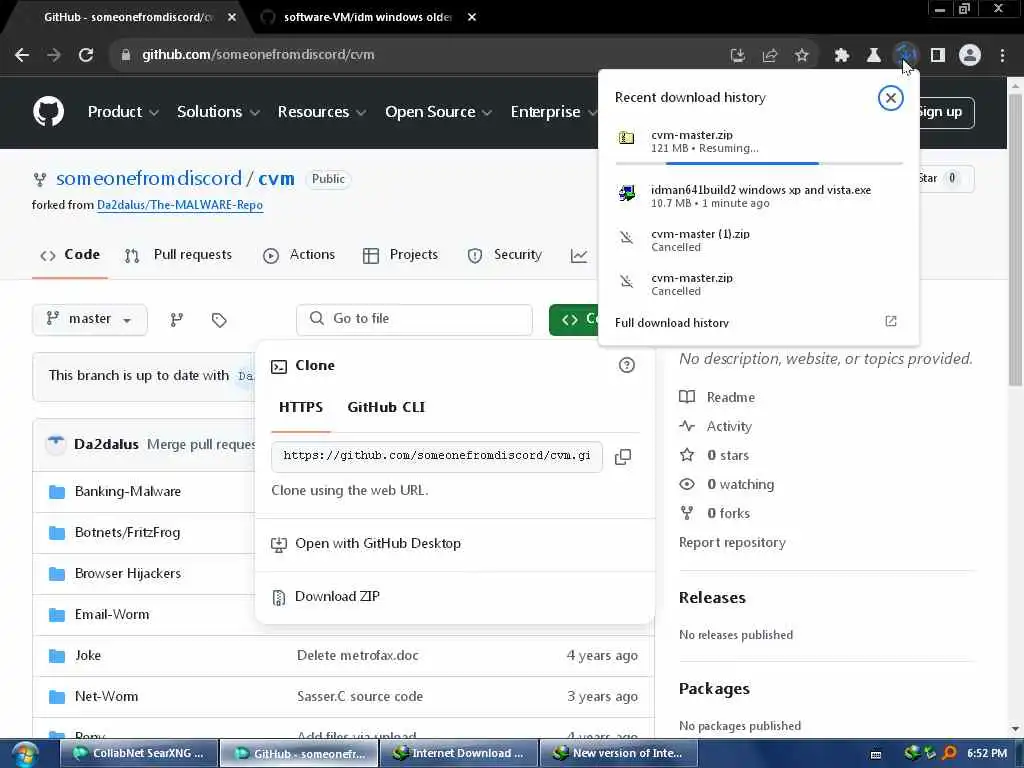
Task: Click the GitHub octocat logo
Action: pyautogui.click(x=48, y=112)
